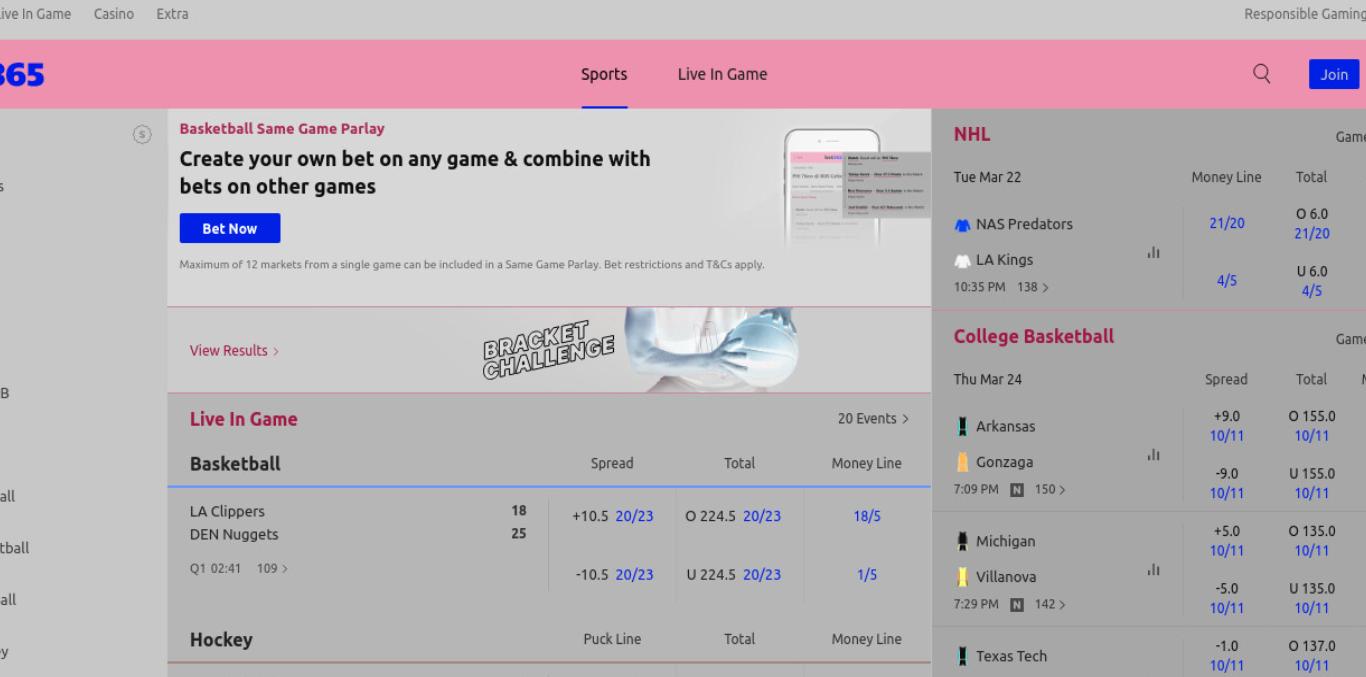Open Live In Game top menu link
The image size is (1366, 677).
(35, 14)
